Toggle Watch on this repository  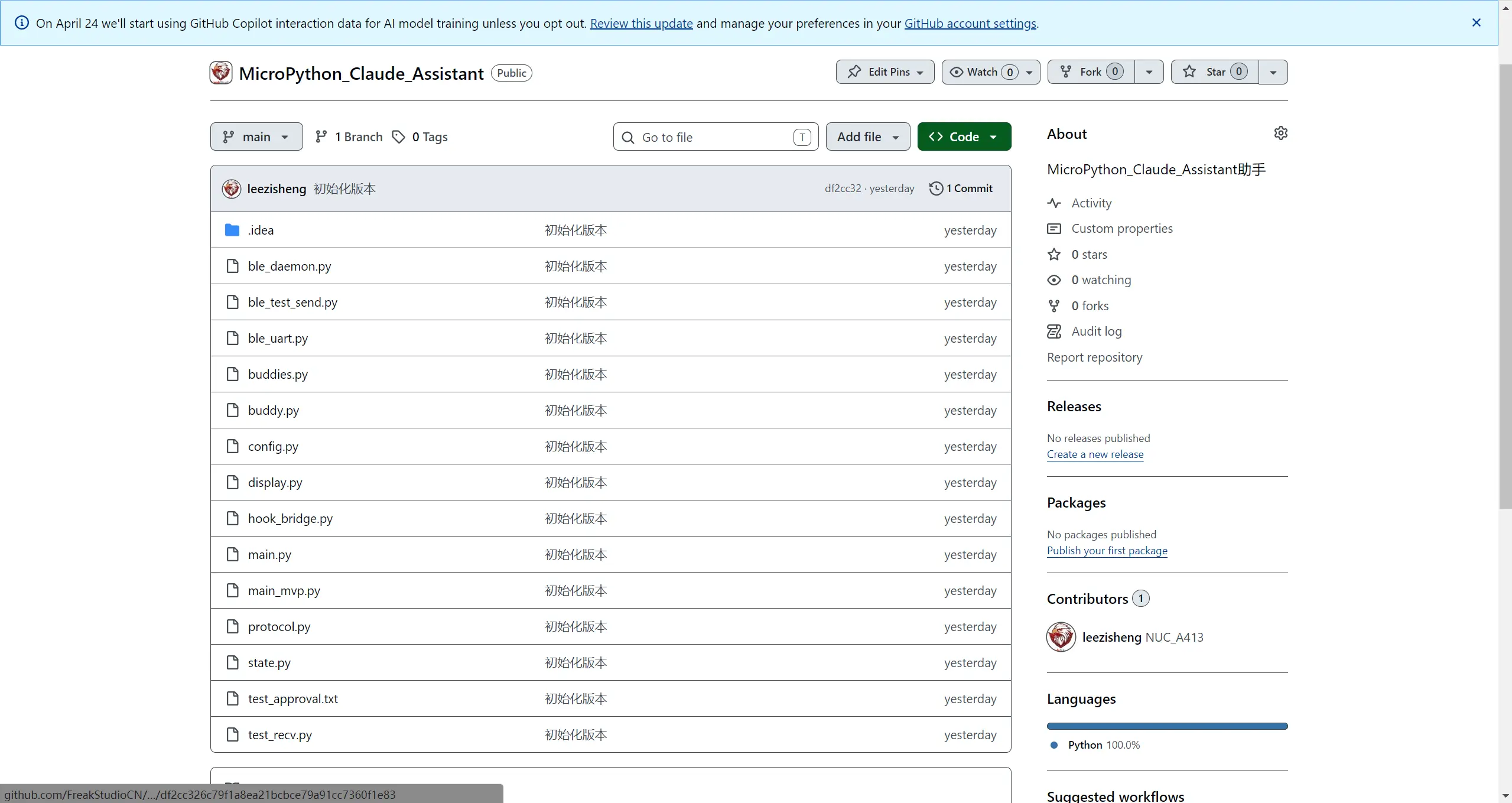point(982,72)
